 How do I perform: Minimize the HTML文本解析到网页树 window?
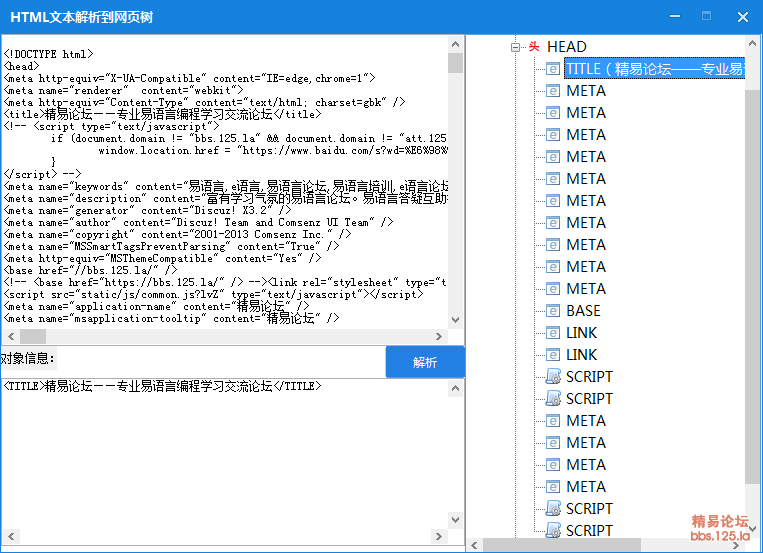click(674, 17)
